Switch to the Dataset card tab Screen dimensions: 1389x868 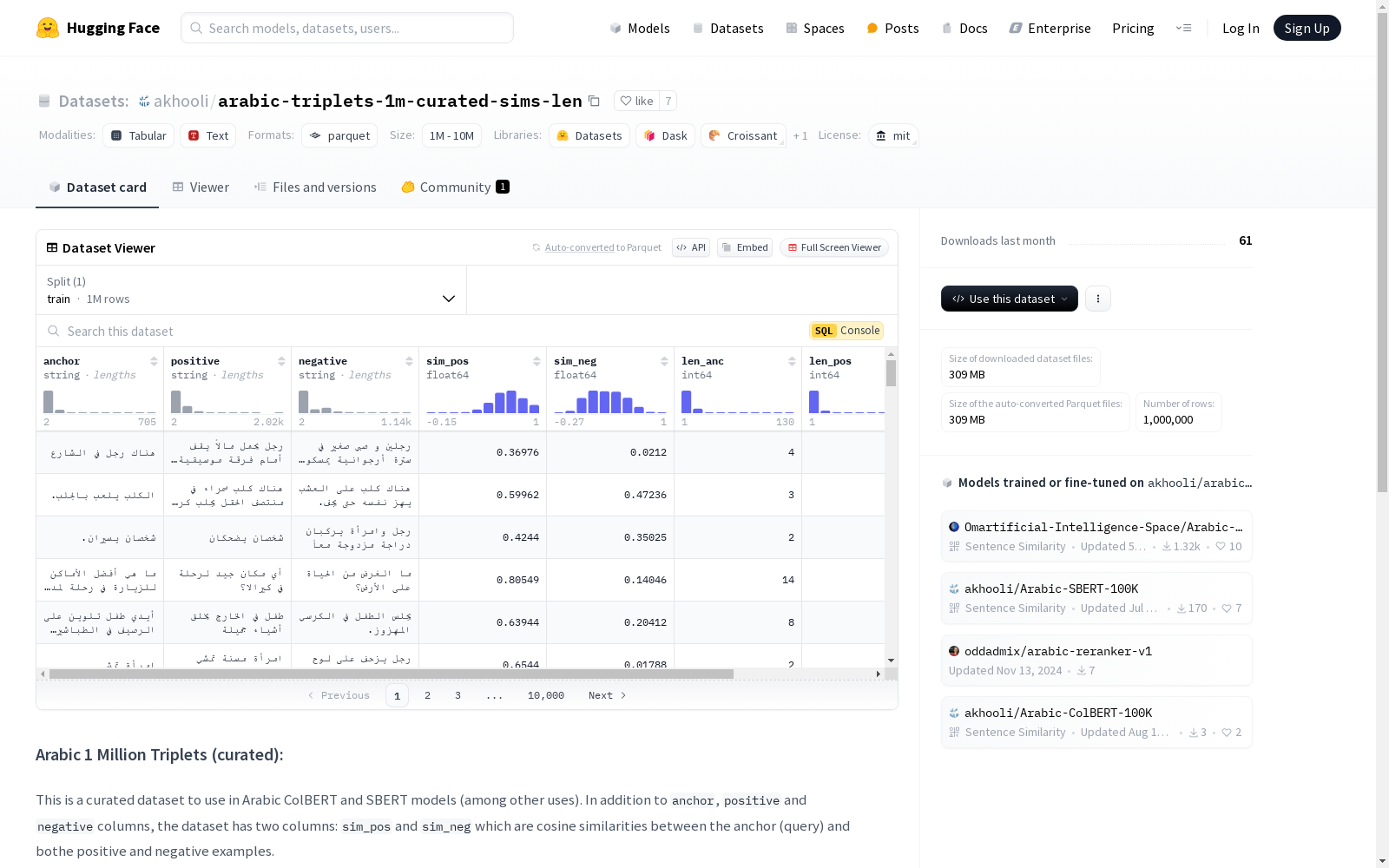tap(97, 187)
